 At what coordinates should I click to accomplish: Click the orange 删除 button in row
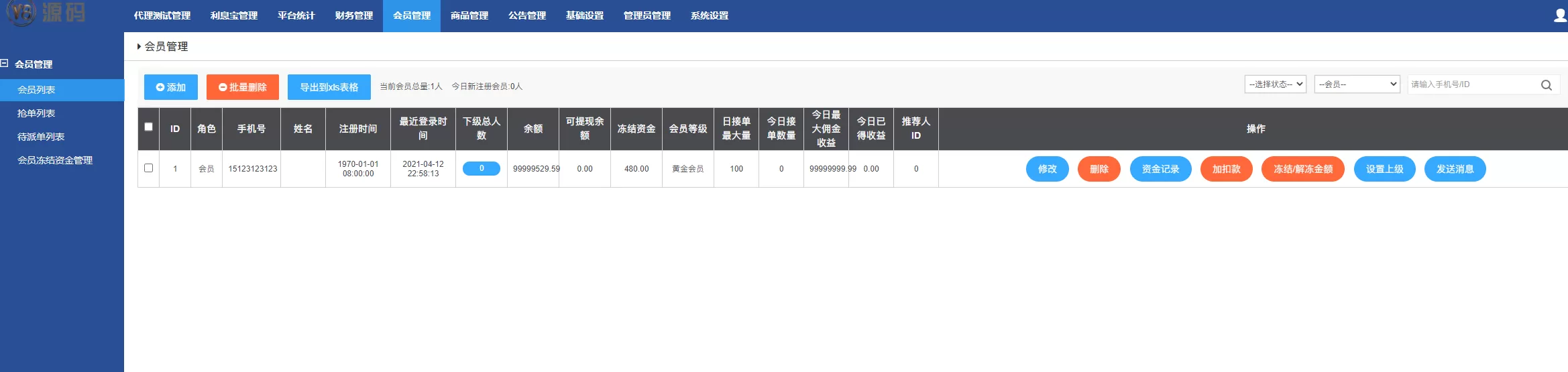(1099, 169)
